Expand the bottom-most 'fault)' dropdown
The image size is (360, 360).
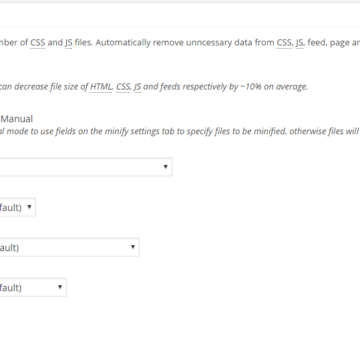click(x=33, y=287)
